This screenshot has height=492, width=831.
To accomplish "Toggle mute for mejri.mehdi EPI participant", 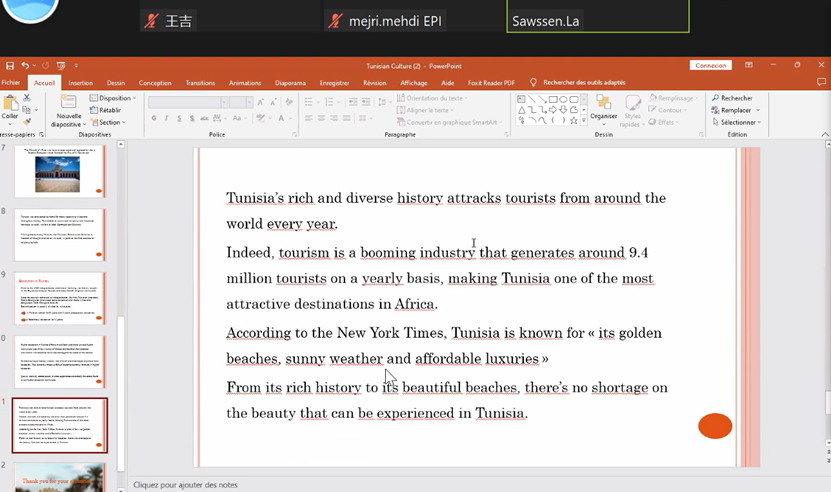I will pyautogui.click(x=336, y=21).
